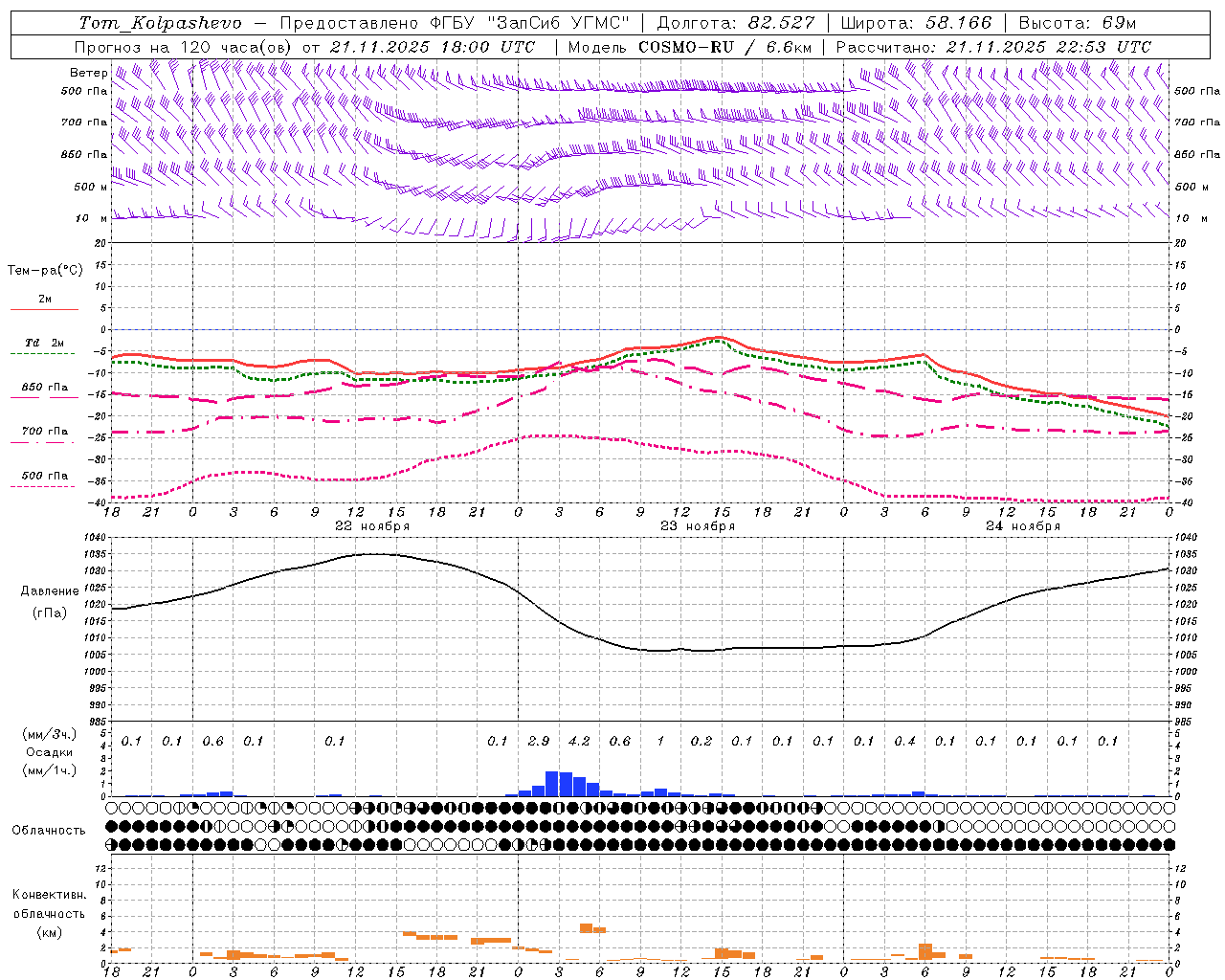
Task: Select the 4.2 precipitation value
Action: click(x=579, y=741)
